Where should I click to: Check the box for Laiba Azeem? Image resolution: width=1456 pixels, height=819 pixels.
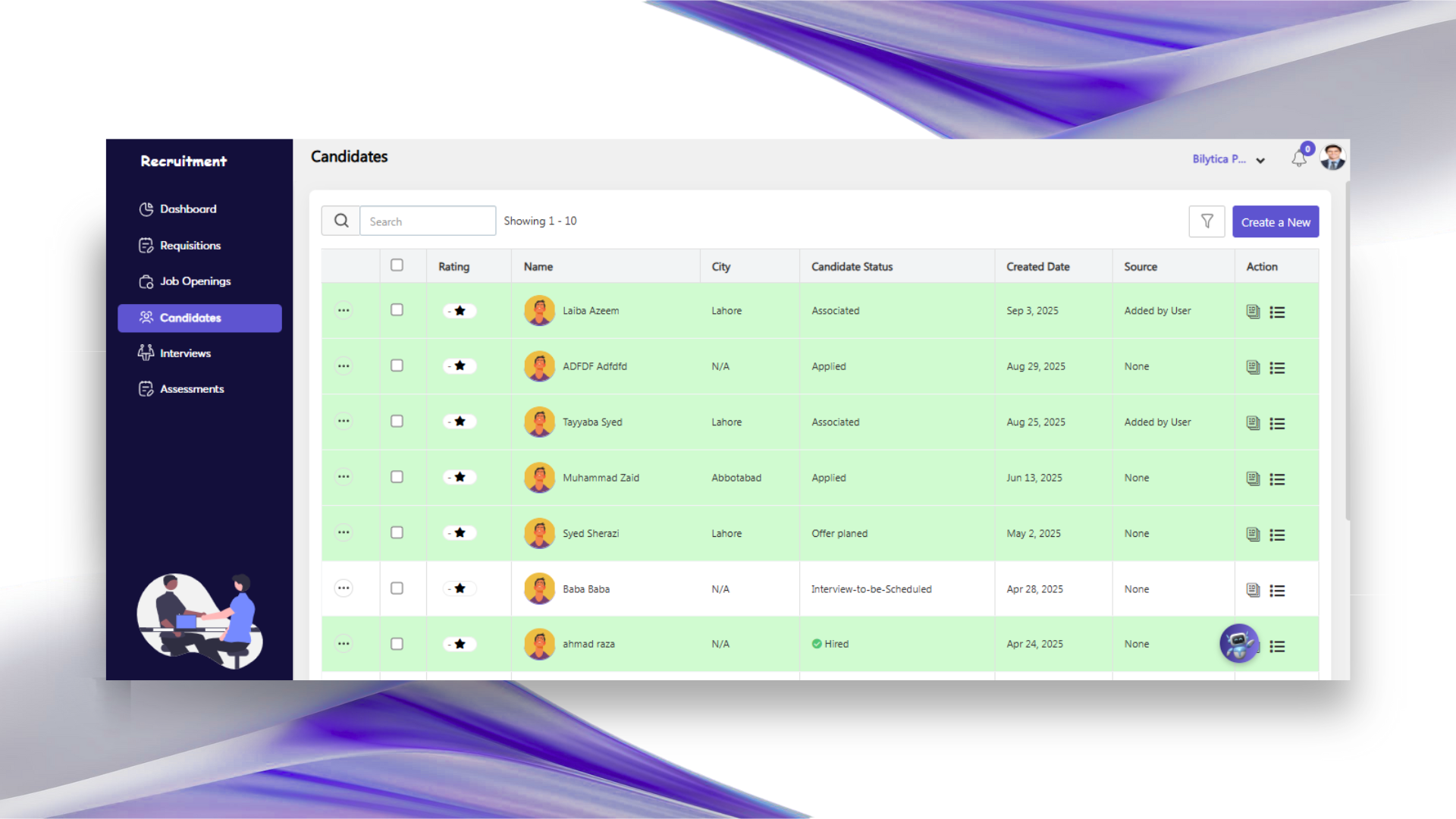(397, 310)
